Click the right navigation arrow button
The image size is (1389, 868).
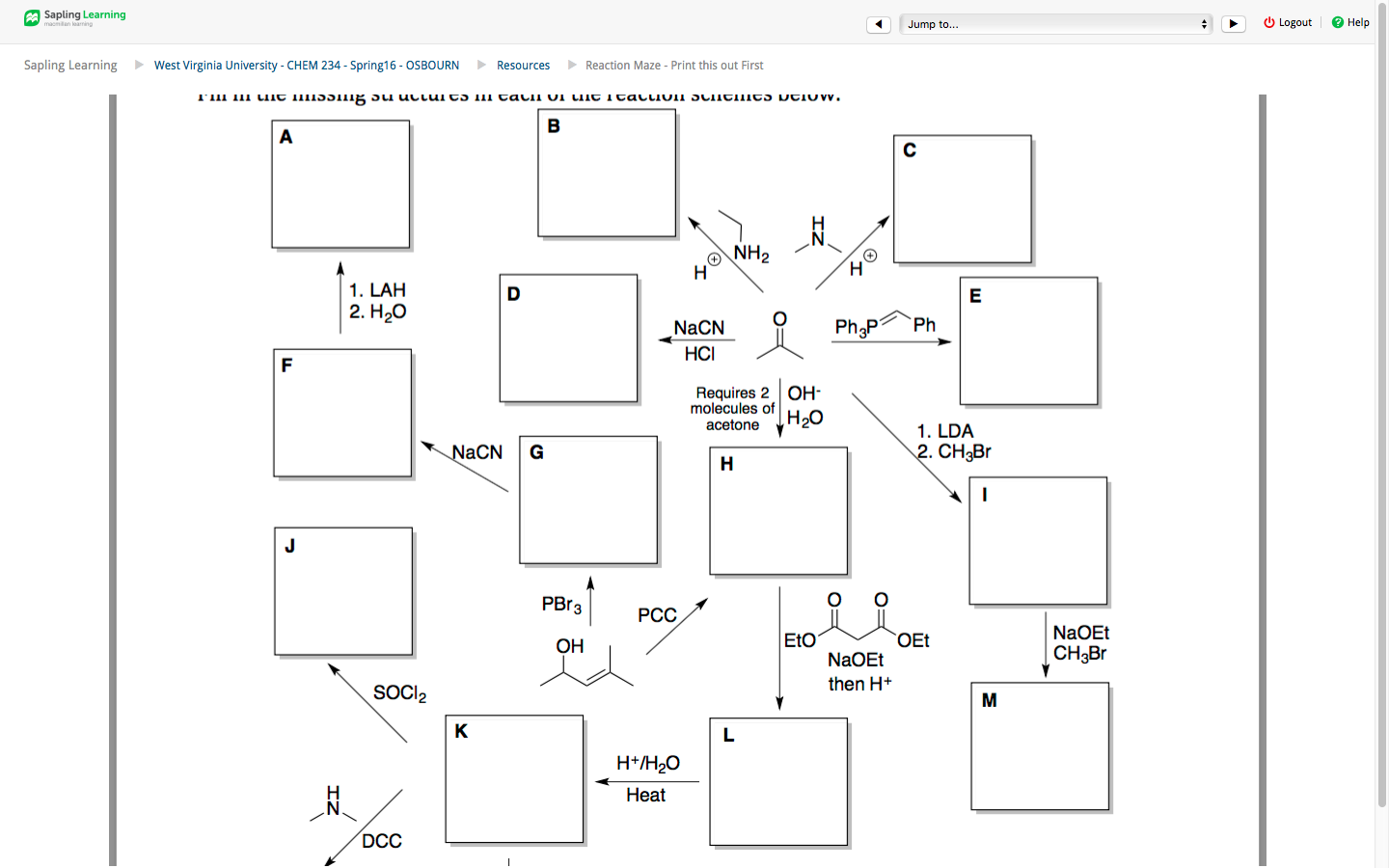(1233, 23)
